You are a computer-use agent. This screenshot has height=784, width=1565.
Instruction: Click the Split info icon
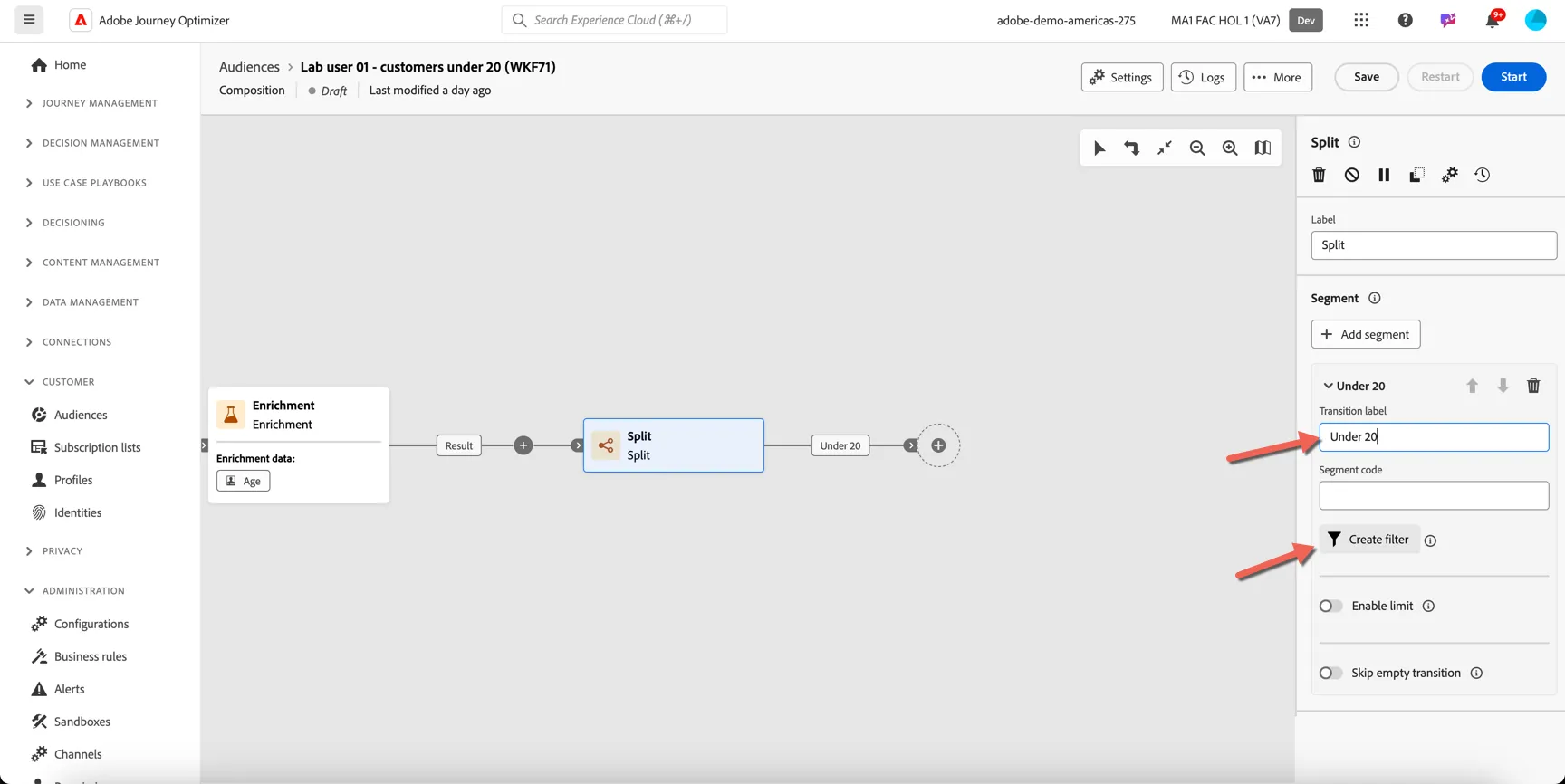pos(1354,142)
